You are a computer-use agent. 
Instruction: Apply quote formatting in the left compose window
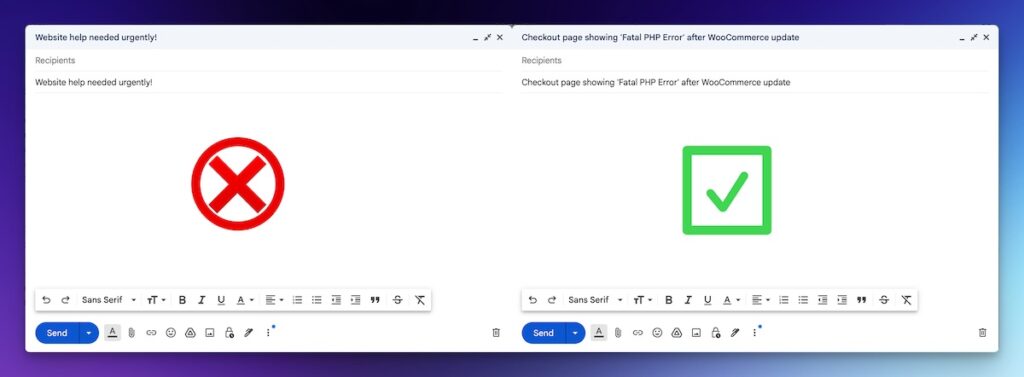click(375, 300)
